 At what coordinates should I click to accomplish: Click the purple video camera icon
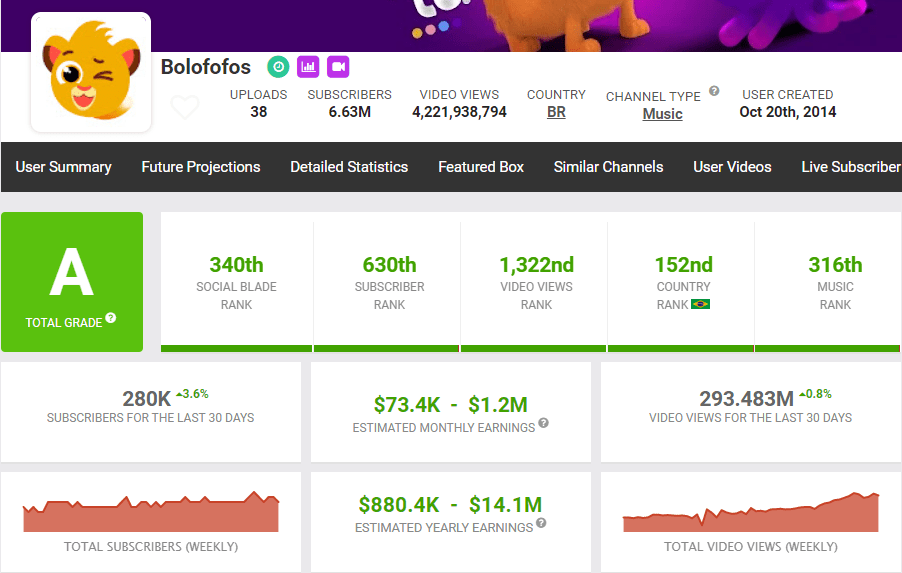338,67
